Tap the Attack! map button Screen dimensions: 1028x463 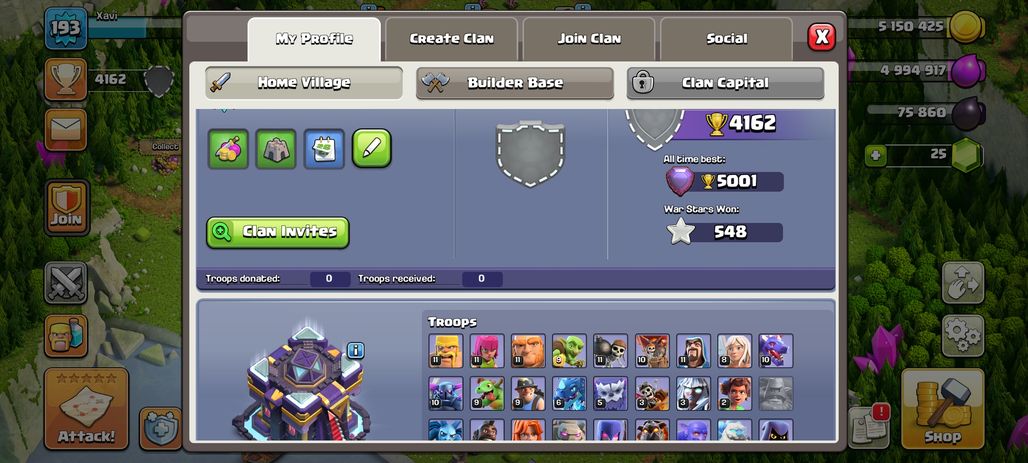coord(86,409)
